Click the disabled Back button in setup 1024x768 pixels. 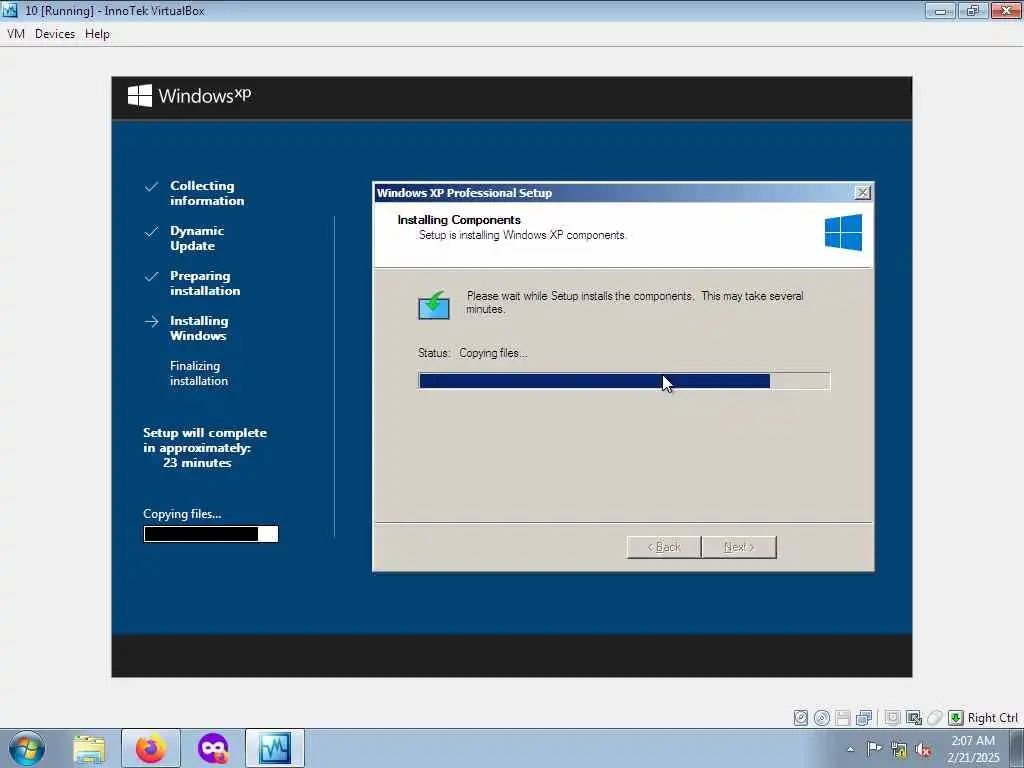click(664, 547)
